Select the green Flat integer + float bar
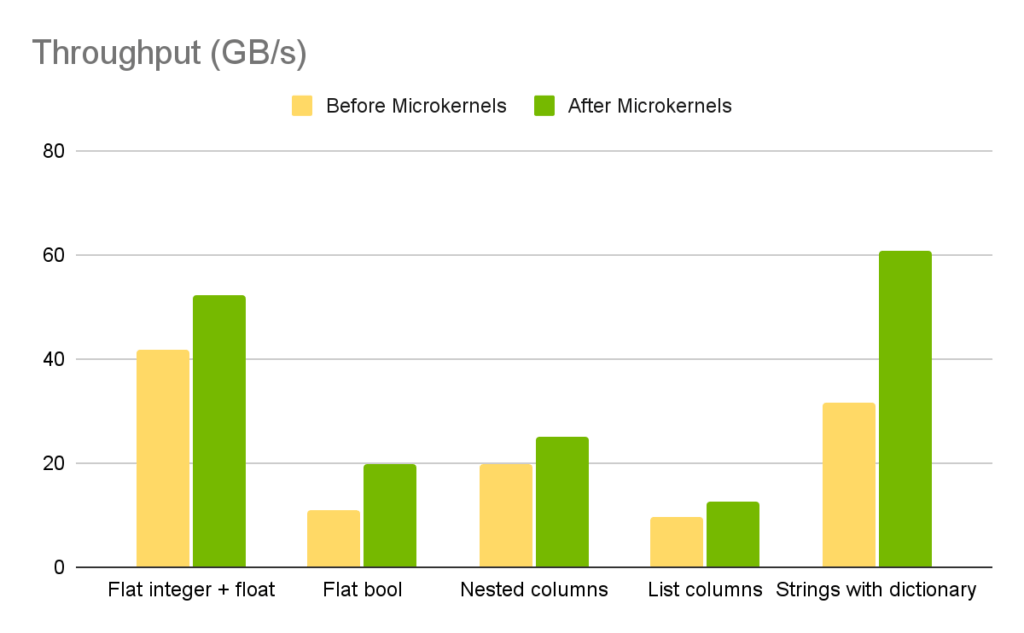Screen dimensions: 1024x633 click(x=219, y=432)
